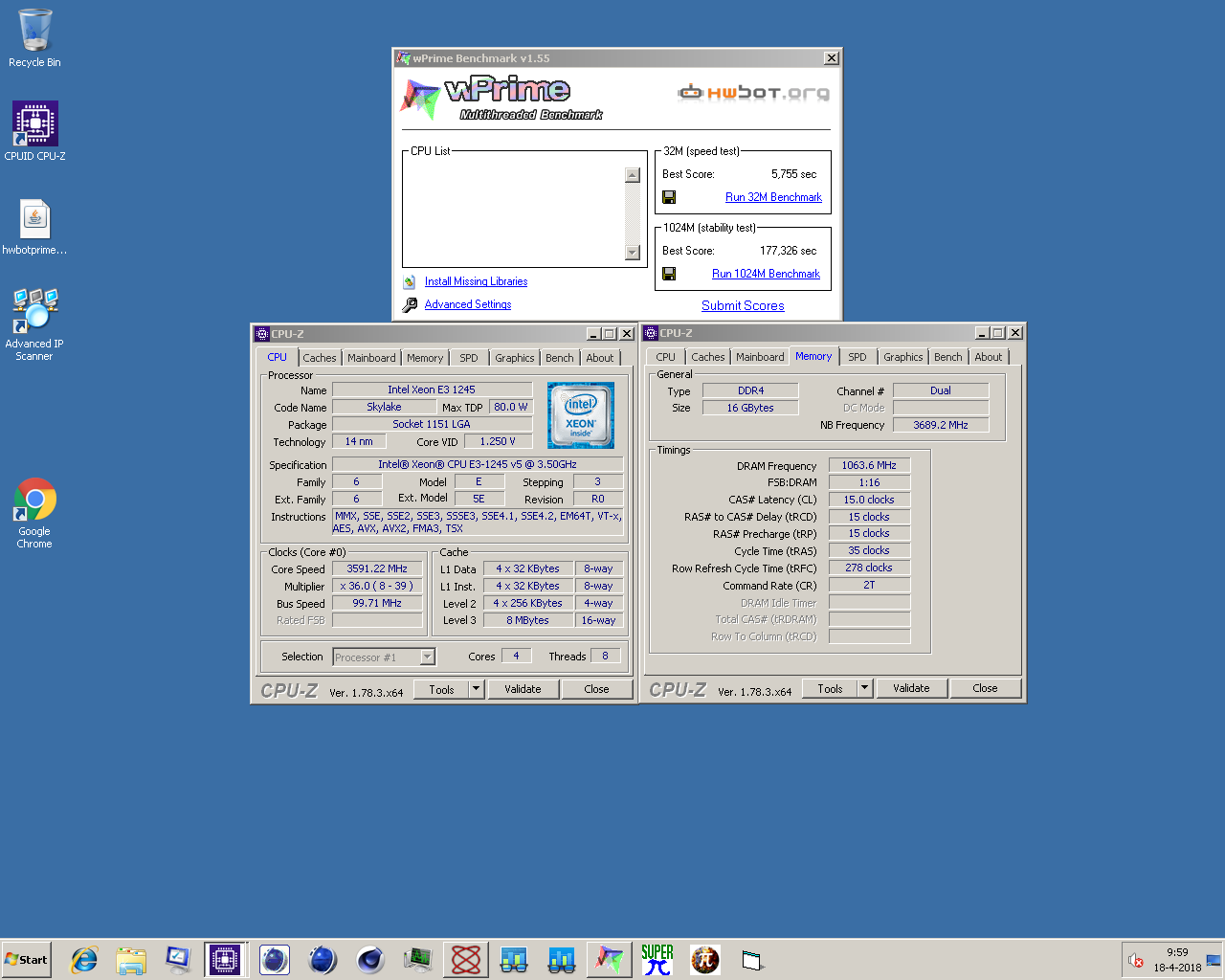Click the tRFC value 278 clocks

[x=869, y=568]
